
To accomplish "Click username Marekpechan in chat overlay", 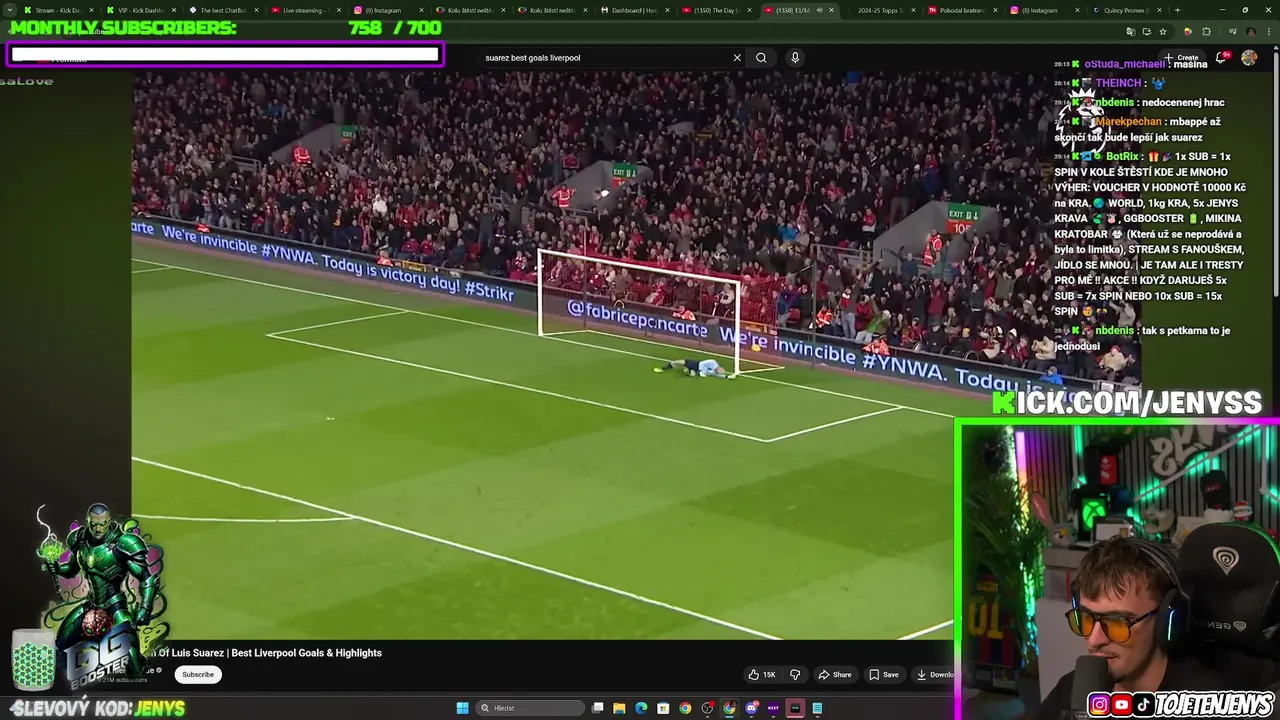I will click(x=1128, y=121).
